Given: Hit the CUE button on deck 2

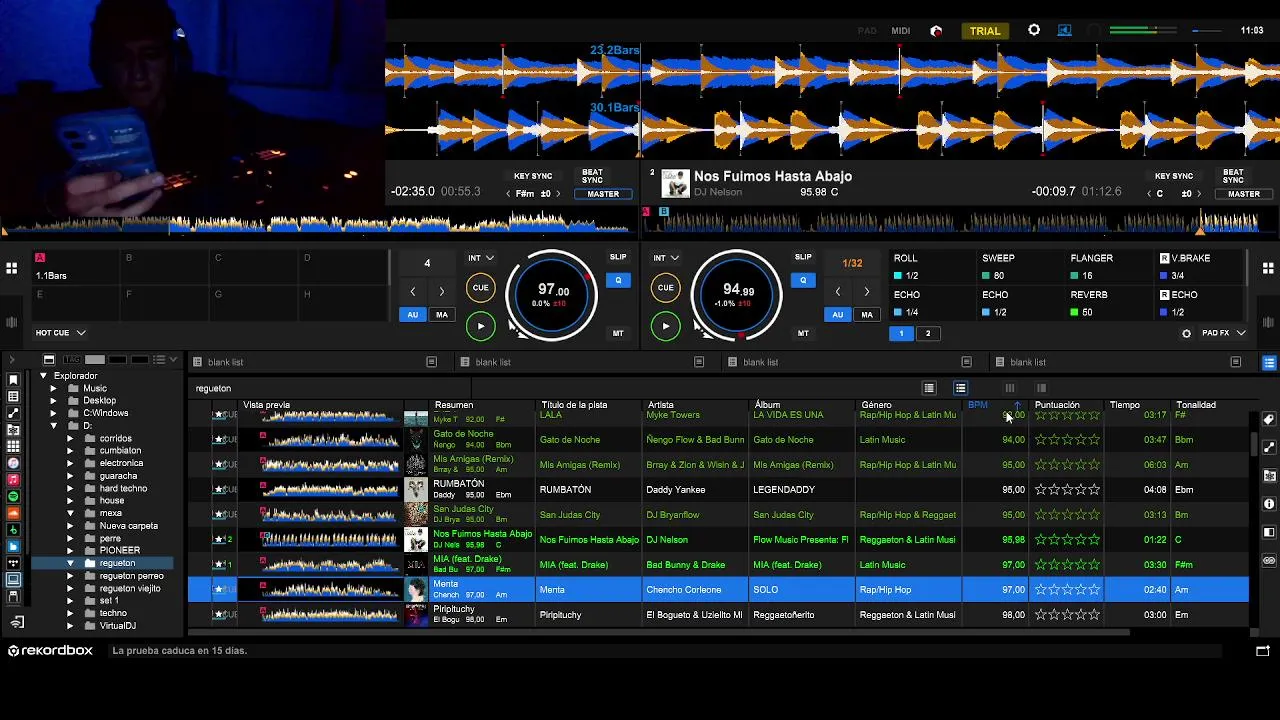Looking at the screenshot, I should point(666,288).
